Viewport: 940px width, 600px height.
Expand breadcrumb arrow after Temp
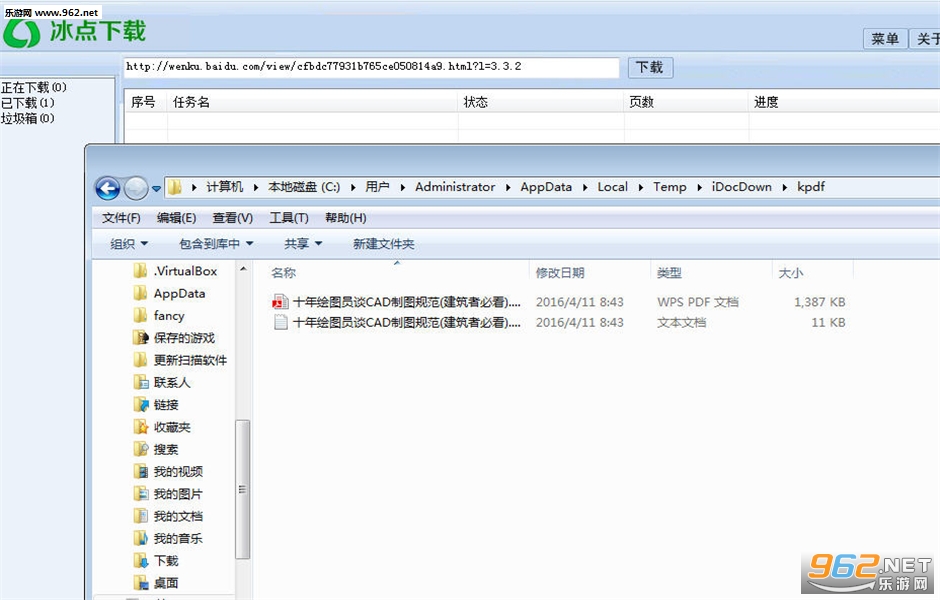(700, 188)
